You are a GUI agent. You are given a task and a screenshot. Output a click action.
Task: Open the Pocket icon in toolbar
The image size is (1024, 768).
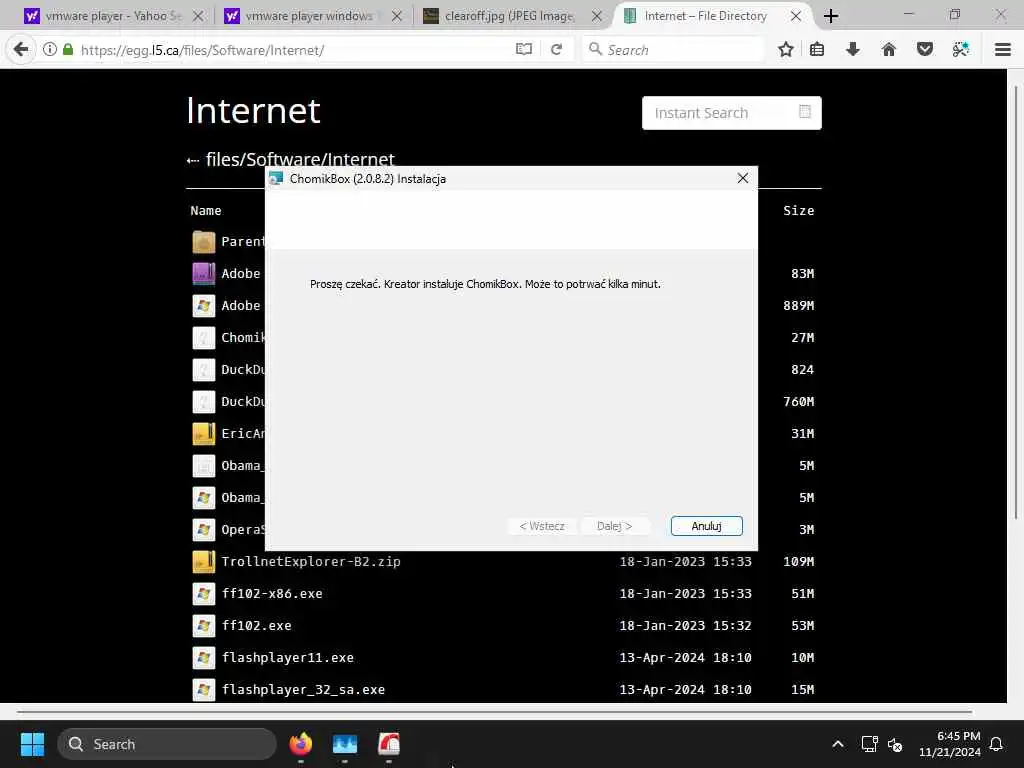point(925,50)
